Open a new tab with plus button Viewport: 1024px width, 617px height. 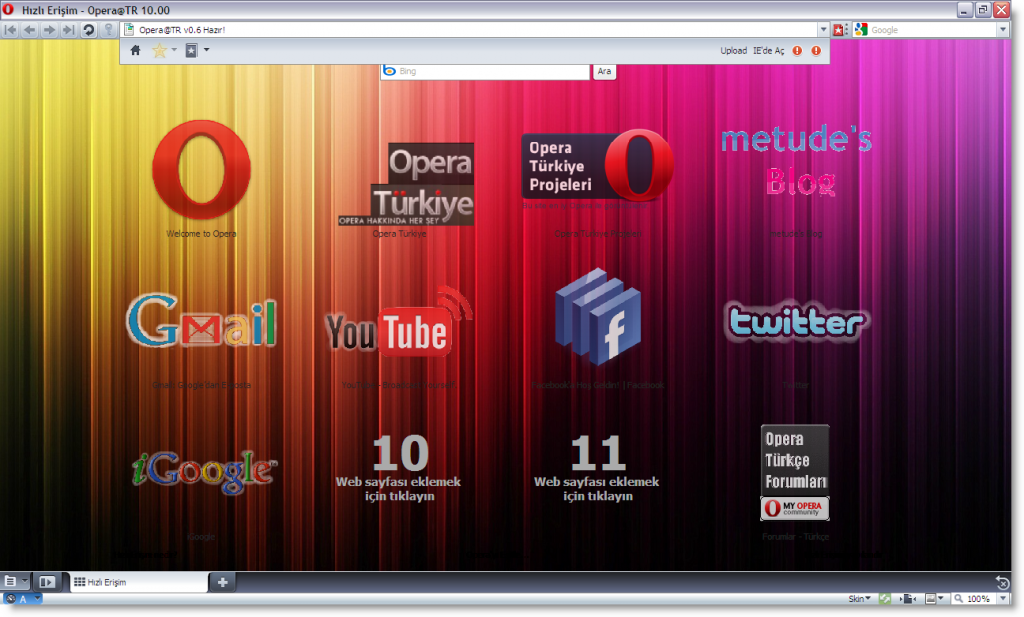click(x=223, y=582)
